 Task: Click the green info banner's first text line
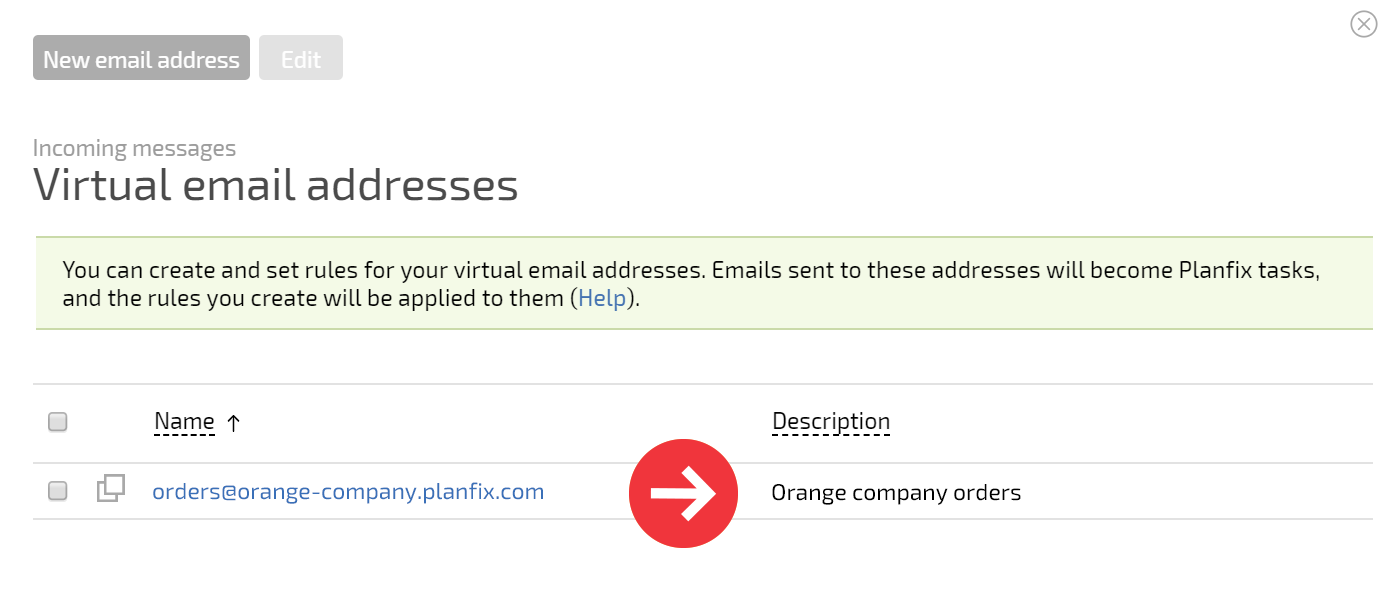(x=691, y=270)
